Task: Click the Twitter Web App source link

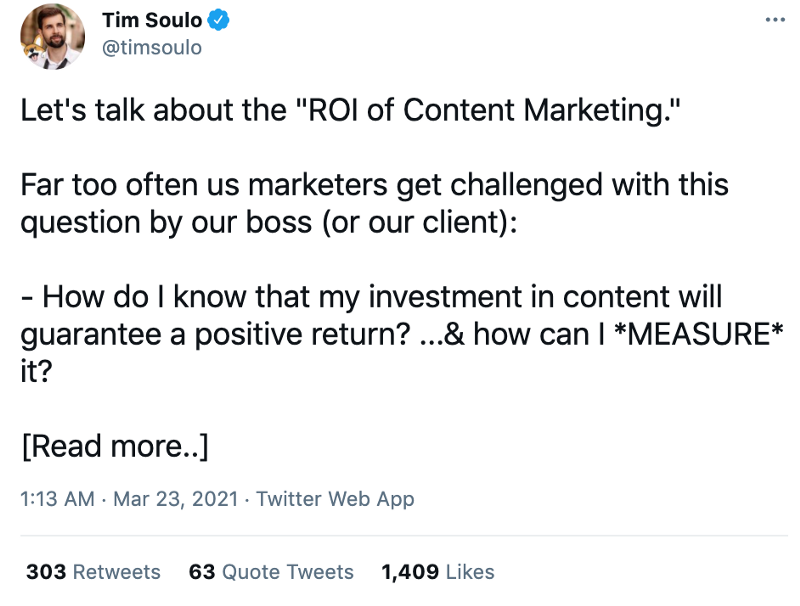Action: [335, 499]
